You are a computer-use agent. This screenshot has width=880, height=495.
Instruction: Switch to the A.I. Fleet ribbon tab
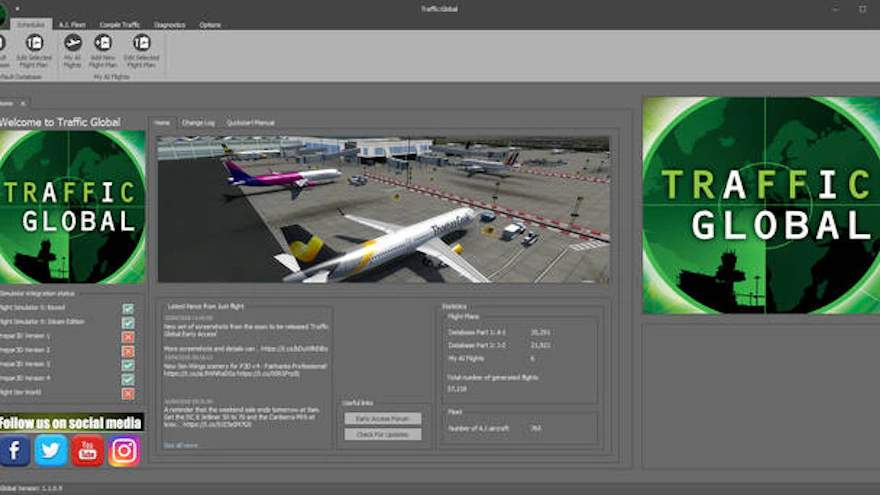pos(72,25)
